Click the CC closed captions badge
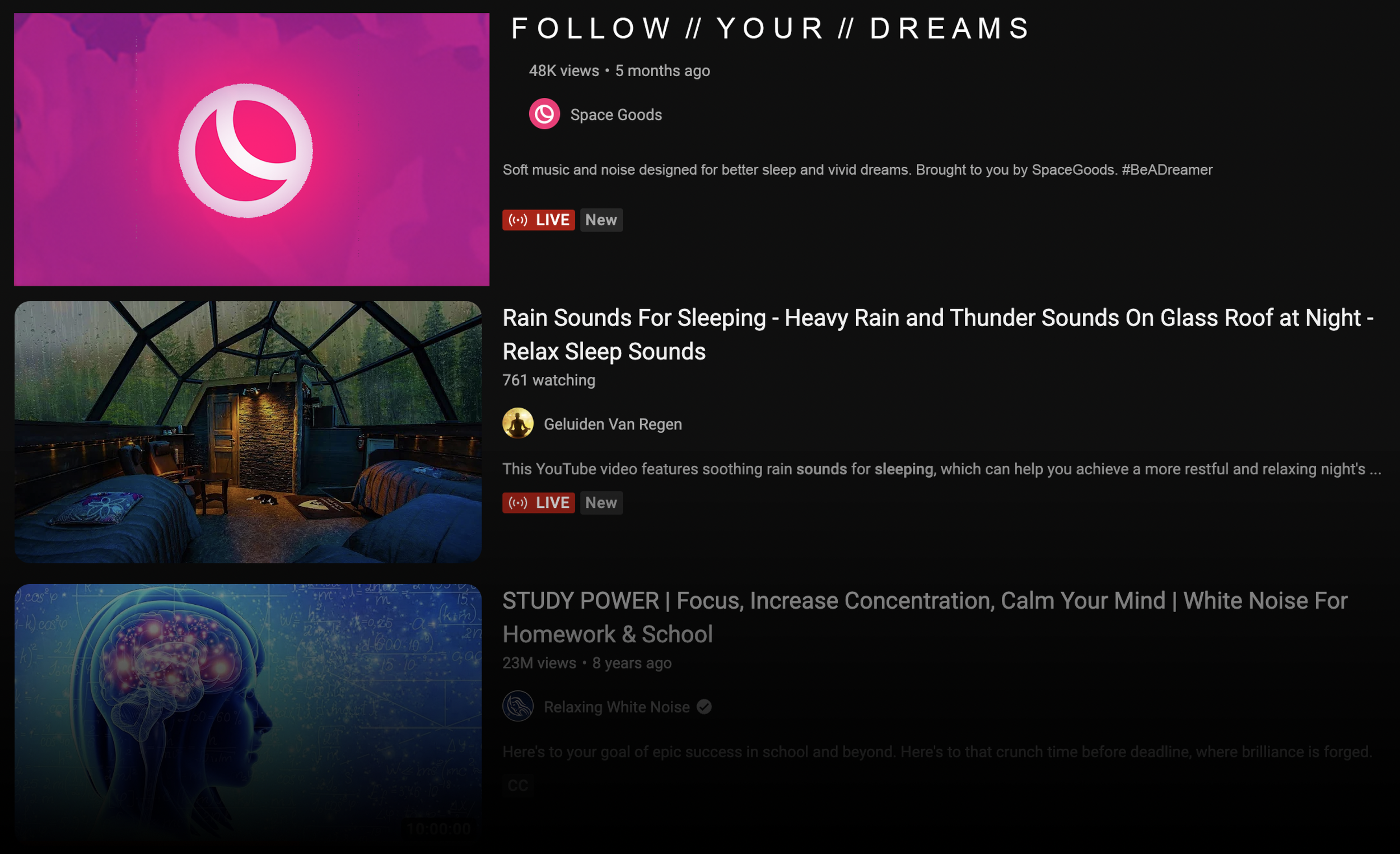Viewport: 1400px width, 854px height. (x=517, y=785)
